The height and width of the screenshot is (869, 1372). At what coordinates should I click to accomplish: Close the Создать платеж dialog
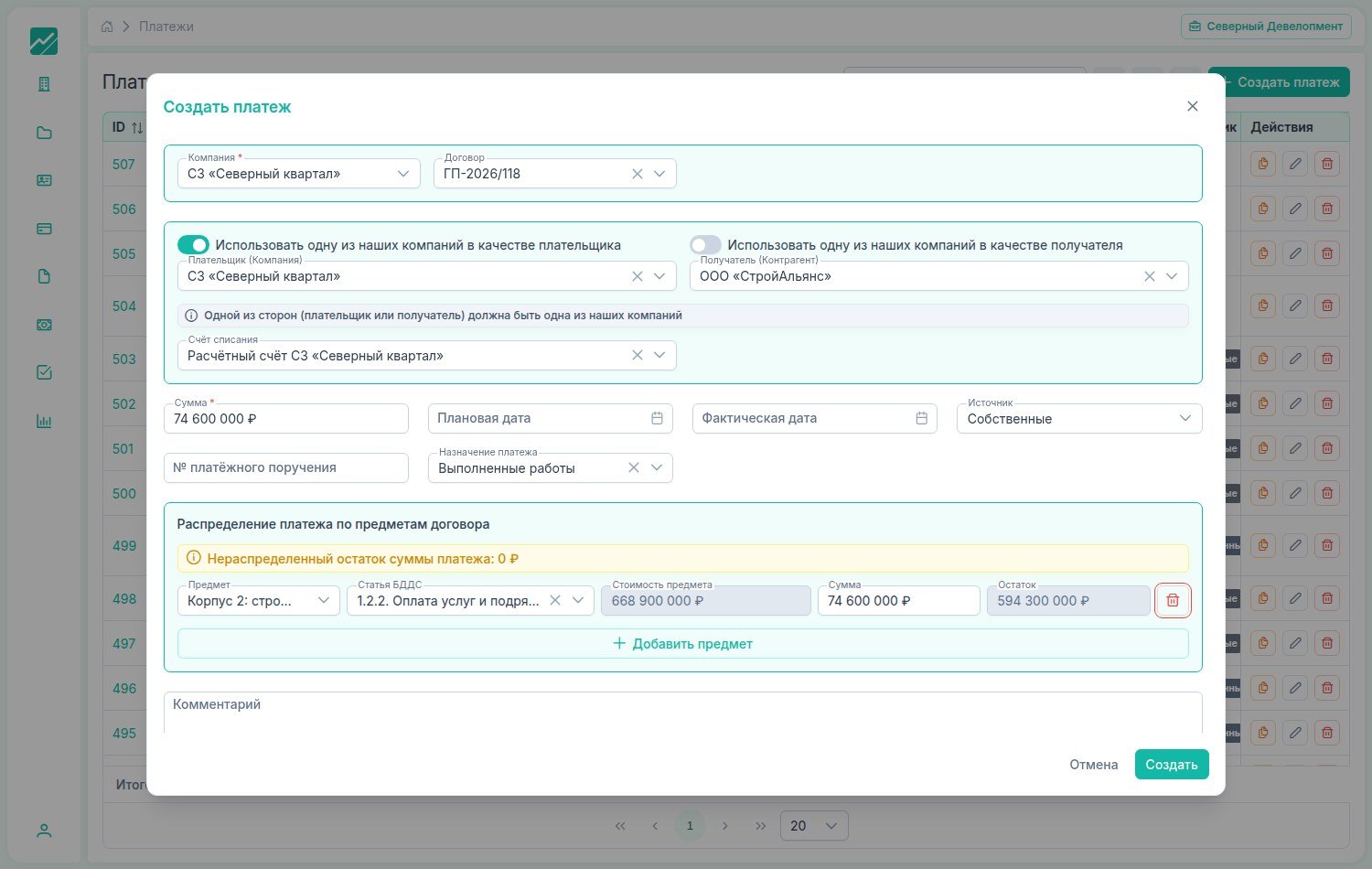(1192, 106)
